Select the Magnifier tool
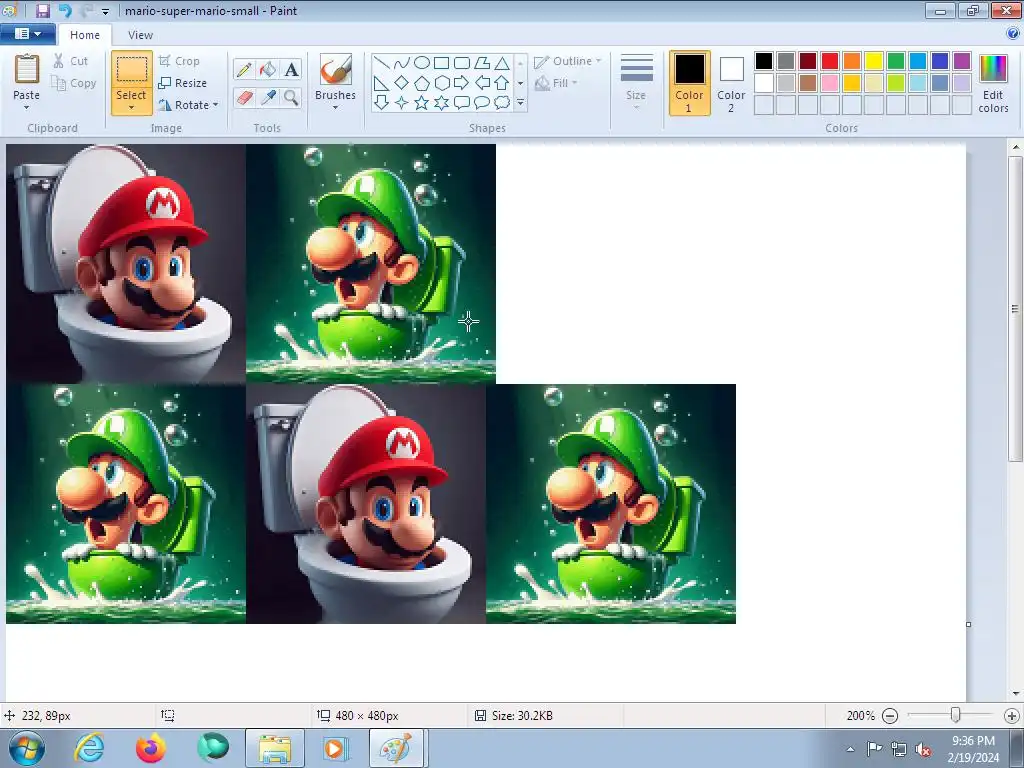 click(291, 98)
